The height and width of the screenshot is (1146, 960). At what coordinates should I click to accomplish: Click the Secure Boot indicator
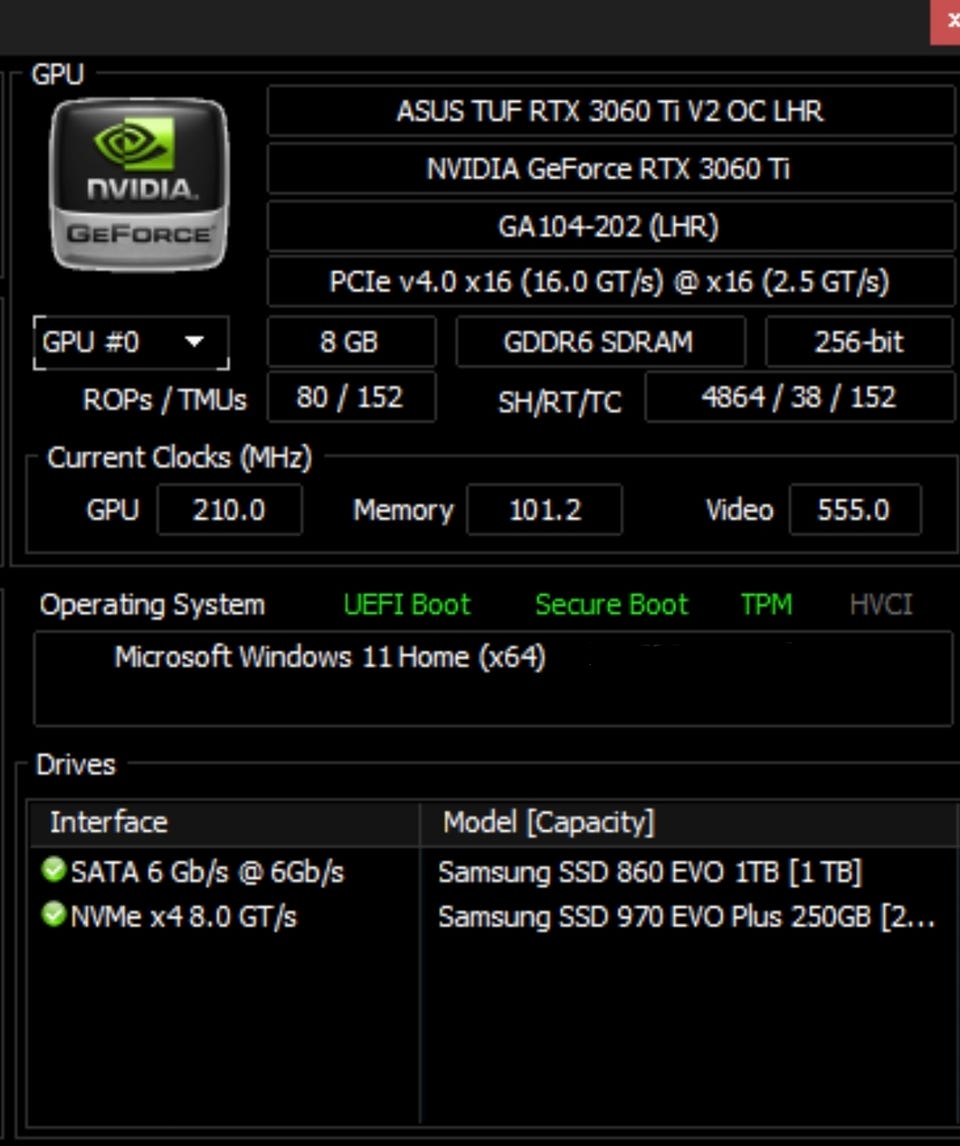tap(611, 605)
